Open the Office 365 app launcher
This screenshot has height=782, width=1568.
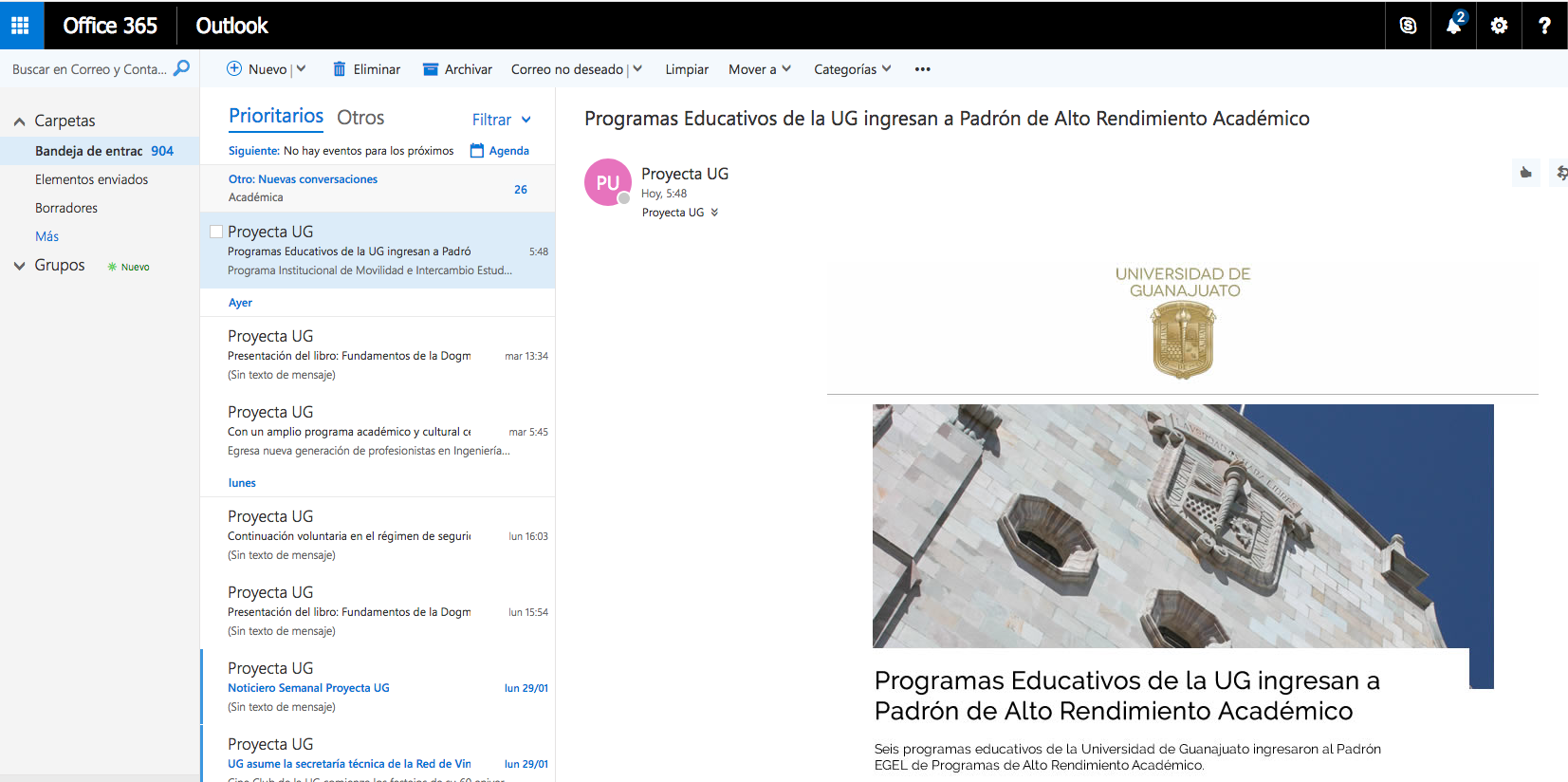[20, 26]
